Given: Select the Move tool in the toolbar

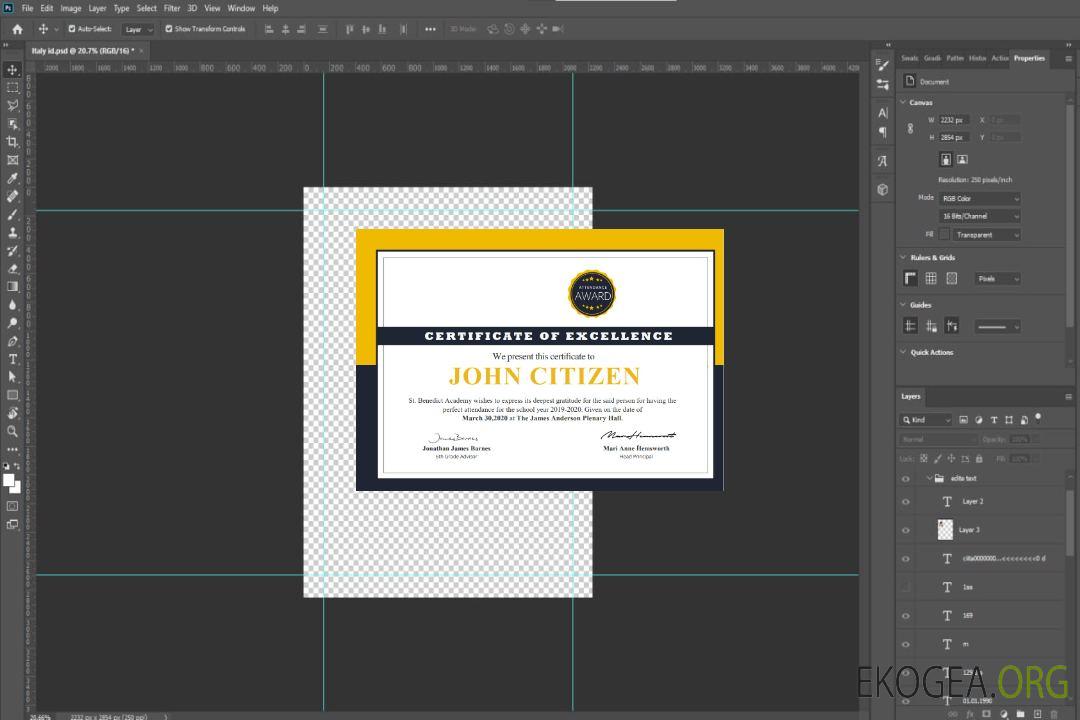Looking at the screenshot, I should (x=13, y=70).
